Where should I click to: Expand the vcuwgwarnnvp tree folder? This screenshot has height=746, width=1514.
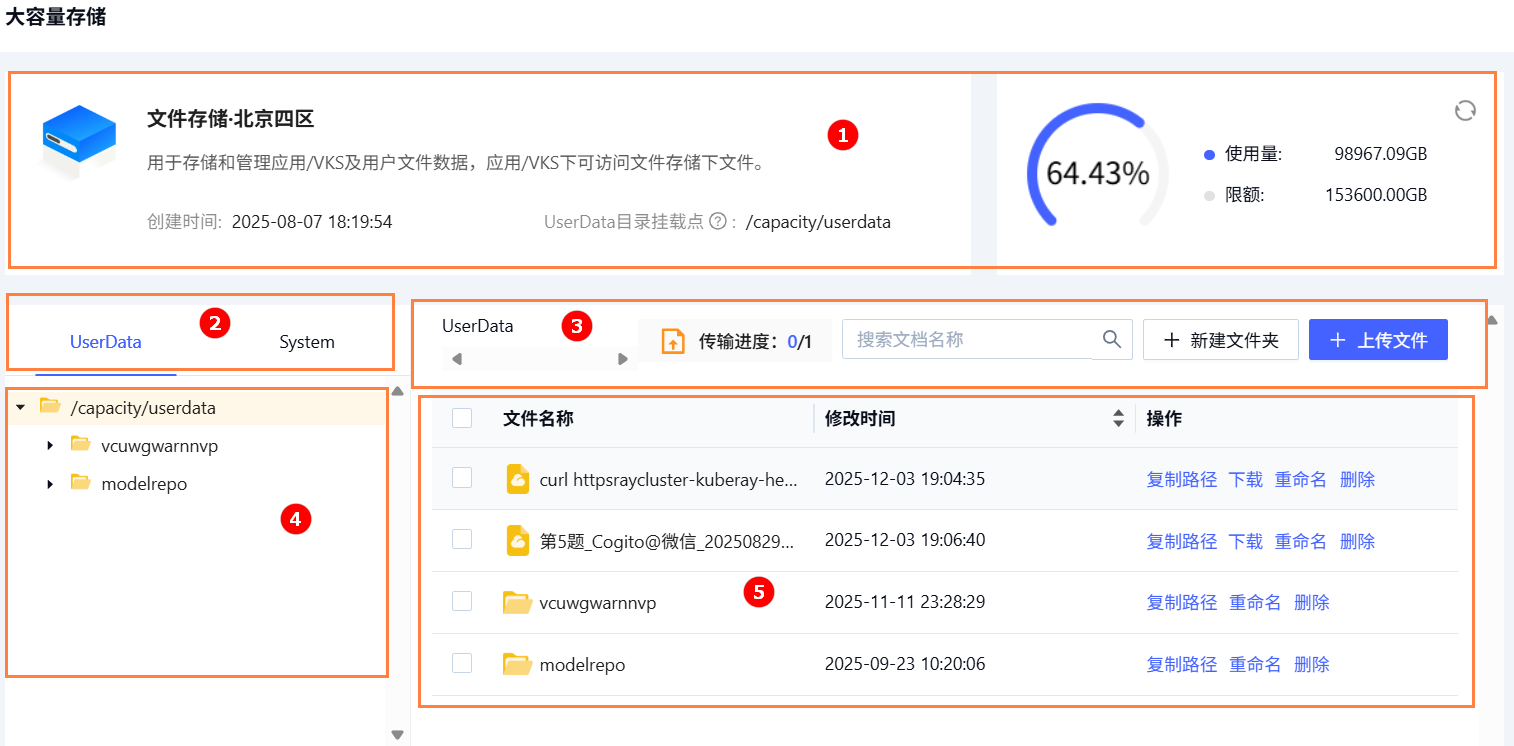pos(50,445)
